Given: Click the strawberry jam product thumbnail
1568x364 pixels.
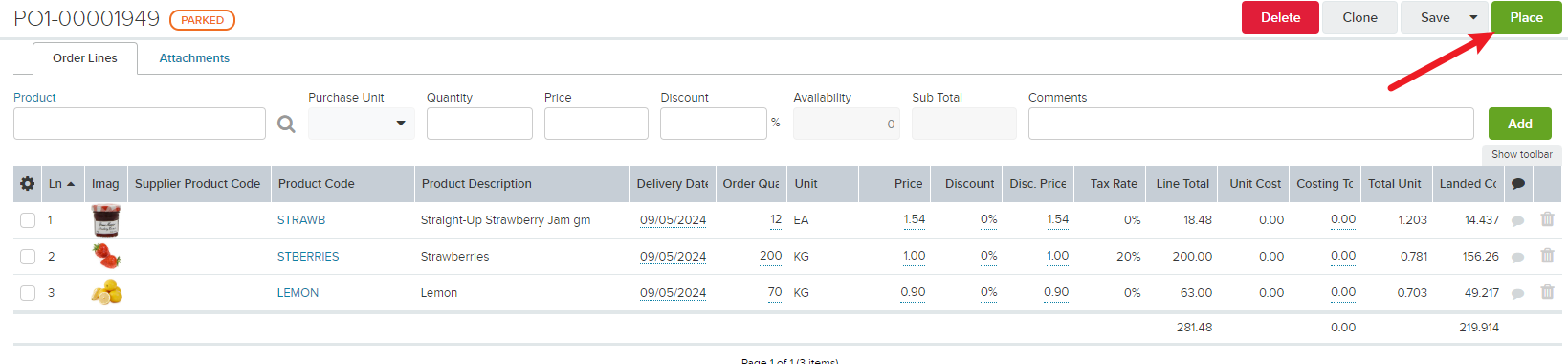Looking at the screenshot, I should (106, 220).
